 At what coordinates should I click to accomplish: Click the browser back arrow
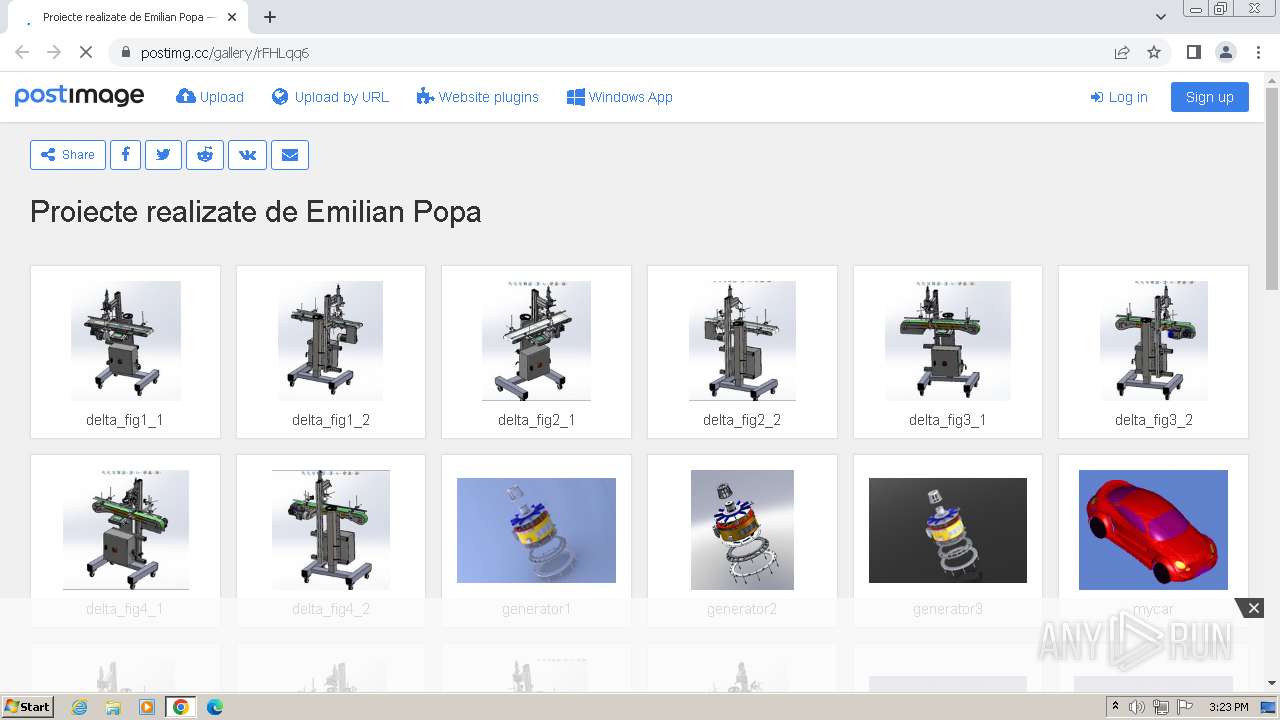[22, 52]
